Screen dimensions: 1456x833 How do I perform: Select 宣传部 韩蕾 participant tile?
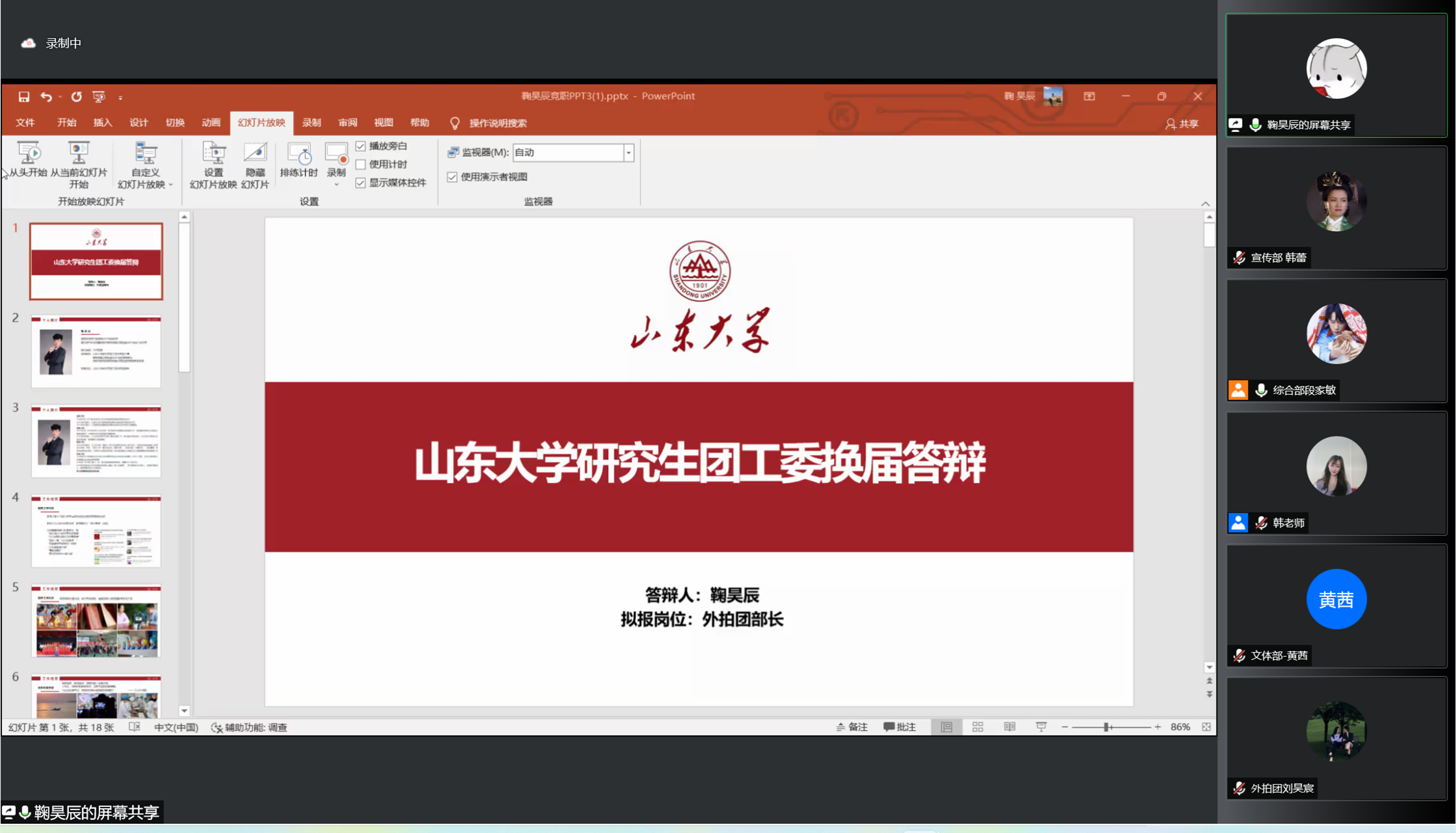(1336, 208)
